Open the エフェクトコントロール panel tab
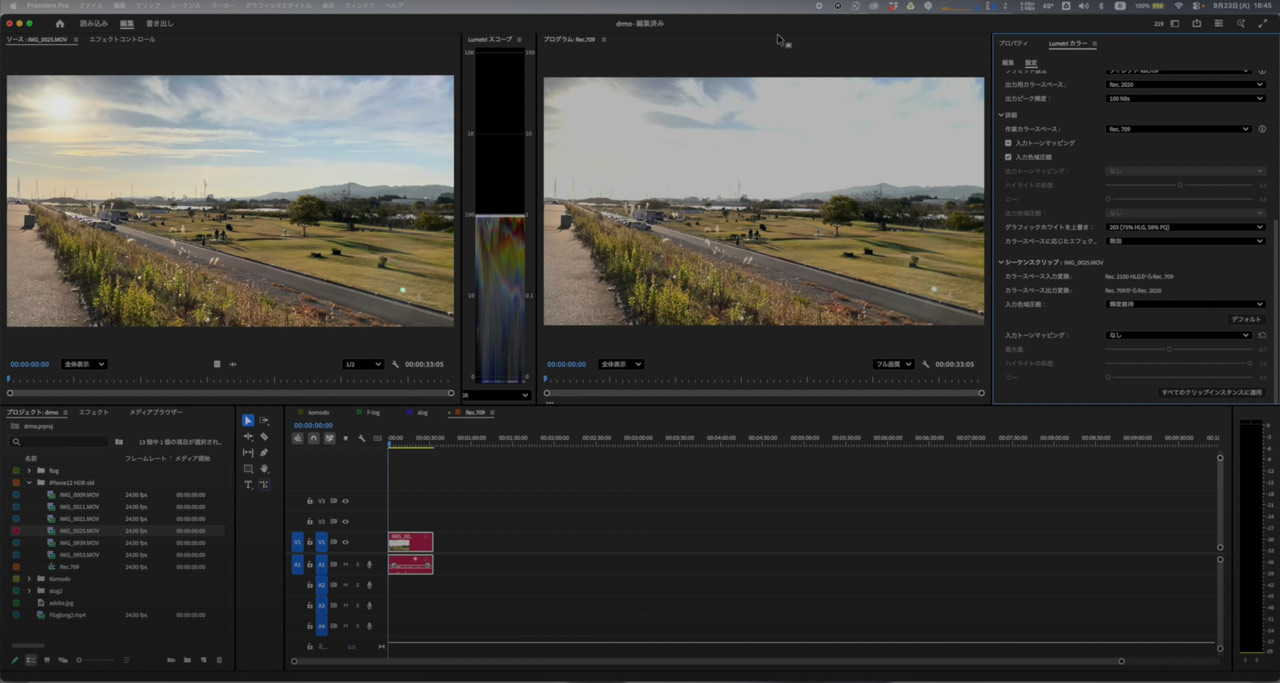The width and height of the screenshot is (1280, 683). [x=122, y=40]
